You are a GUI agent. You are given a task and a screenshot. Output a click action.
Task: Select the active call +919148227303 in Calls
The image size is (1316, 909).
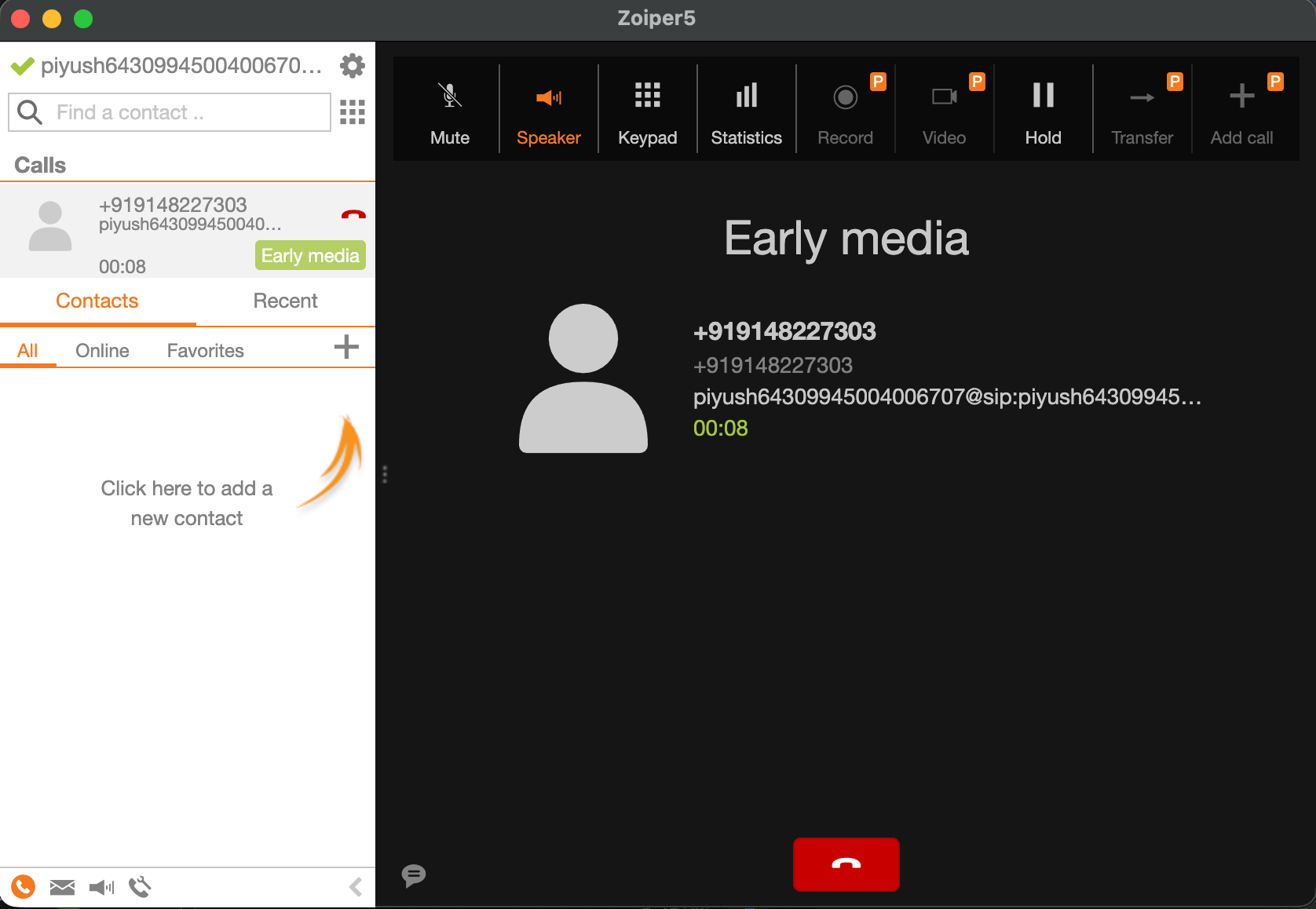point(188,231)
